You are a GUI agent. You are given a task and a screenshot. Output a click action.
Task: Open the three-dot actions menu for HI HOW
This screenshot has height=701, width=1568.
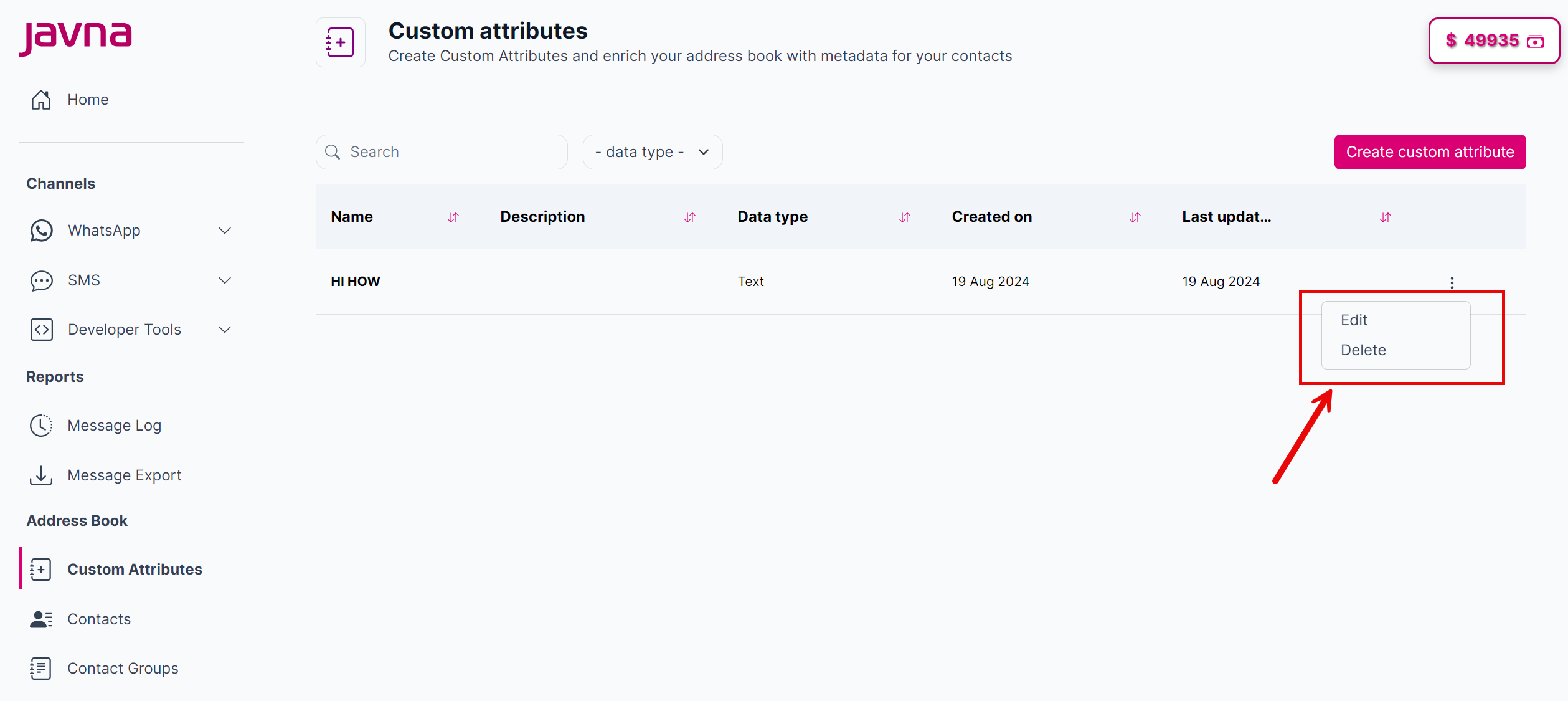(x=1452, y=282)
